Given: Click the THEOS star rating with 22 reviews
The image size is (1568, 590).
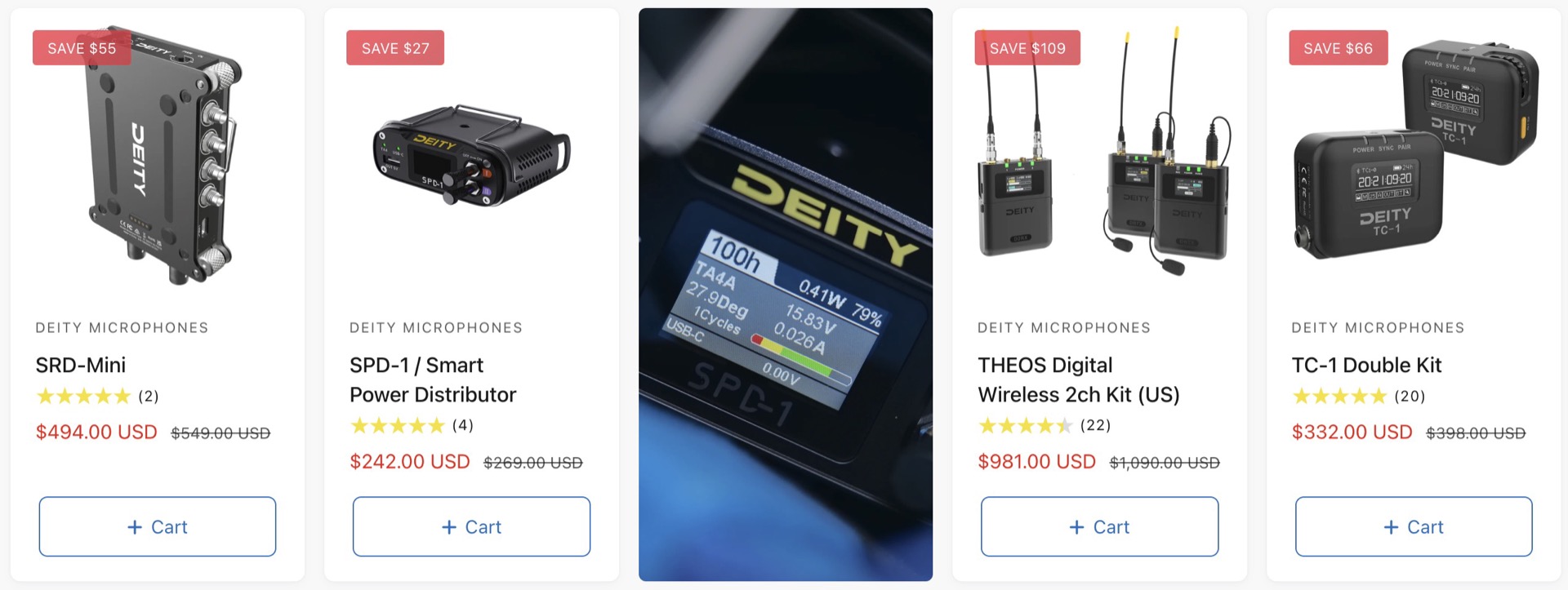Looking at the screenshot, I should [1045, 425].
